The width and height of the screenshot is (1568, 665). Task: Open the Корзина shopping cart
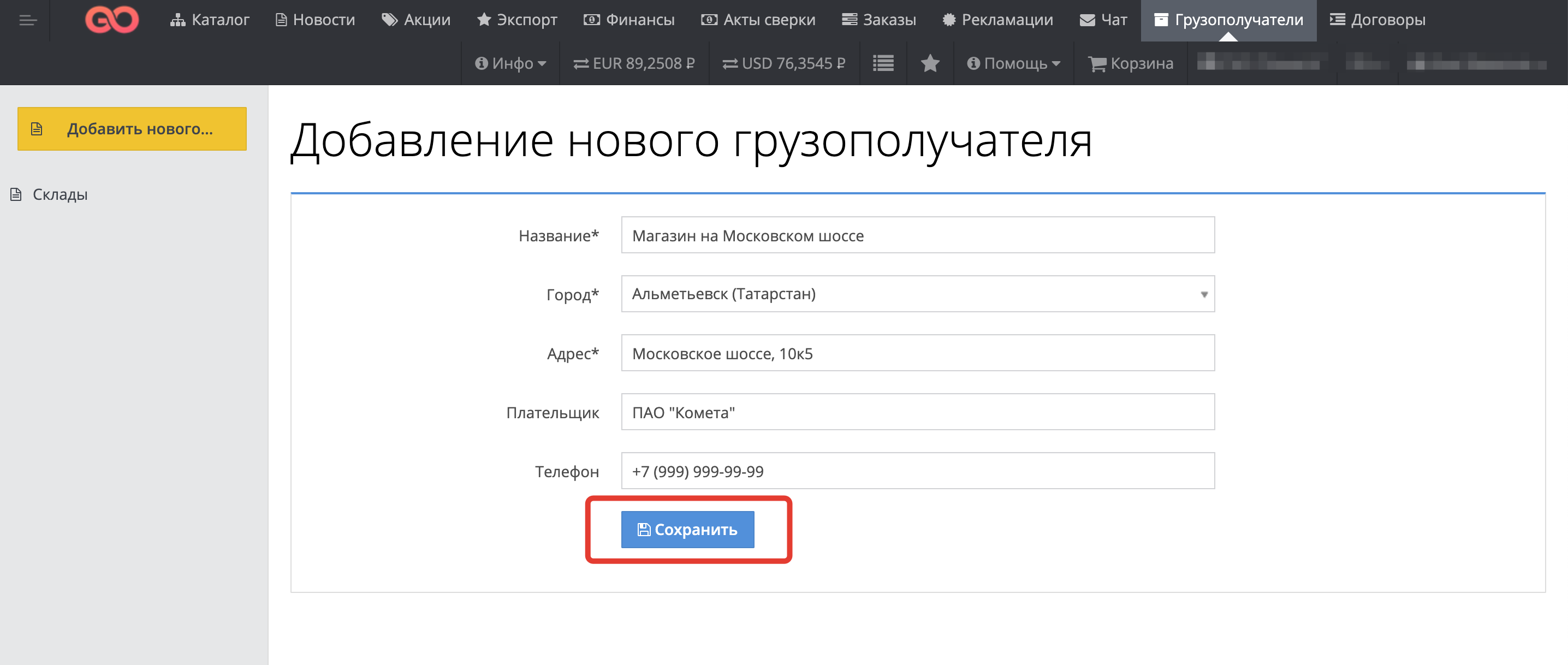(x=1130, y=63)
